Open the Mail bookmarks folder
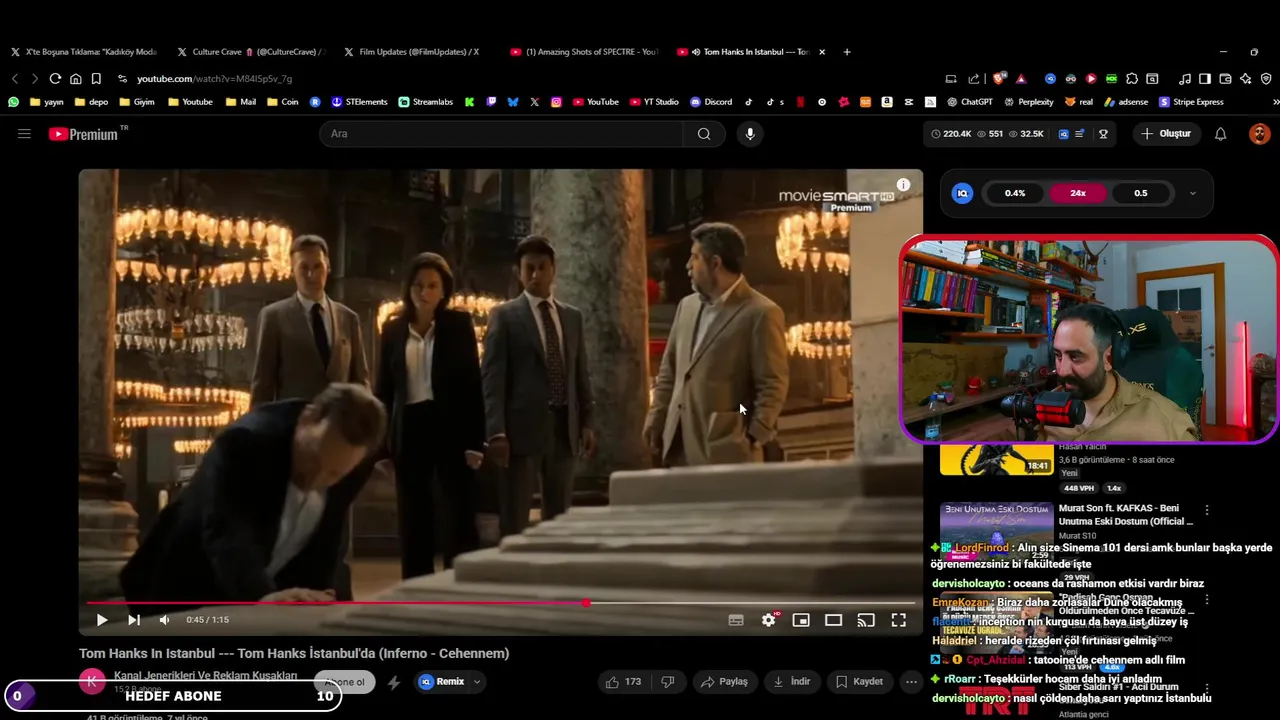Image resolution: width=1280 pixels, height=720 pixels. 241,102
